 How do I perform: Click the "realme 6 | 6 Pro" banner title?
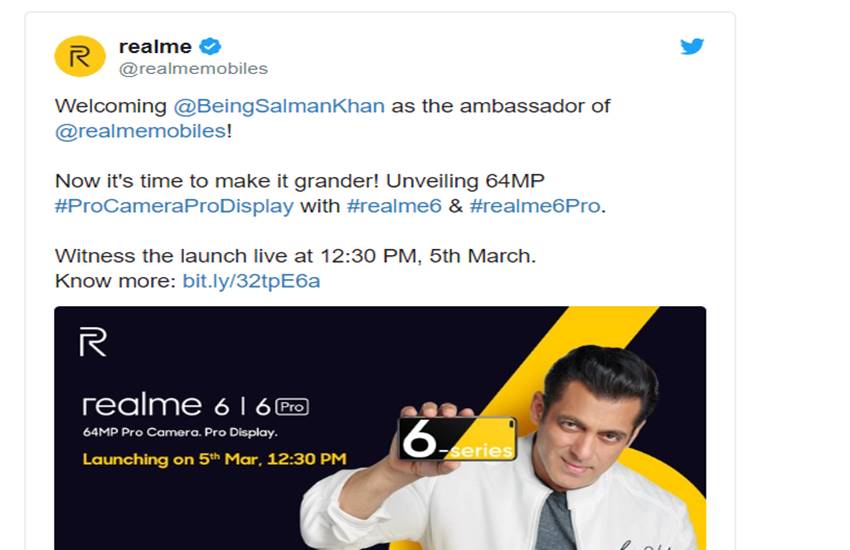pos(195,406)
